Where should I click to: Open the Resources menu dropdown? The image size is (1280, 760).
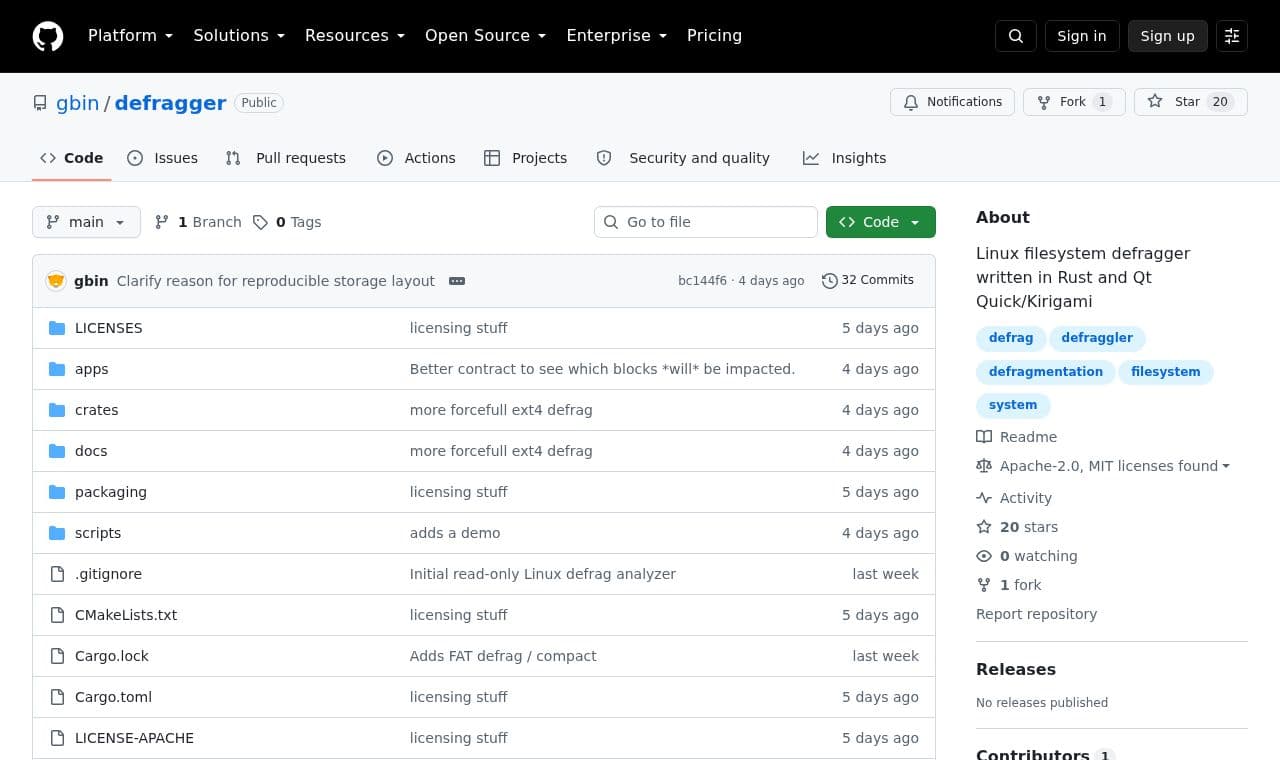click(x=355, y=36)
